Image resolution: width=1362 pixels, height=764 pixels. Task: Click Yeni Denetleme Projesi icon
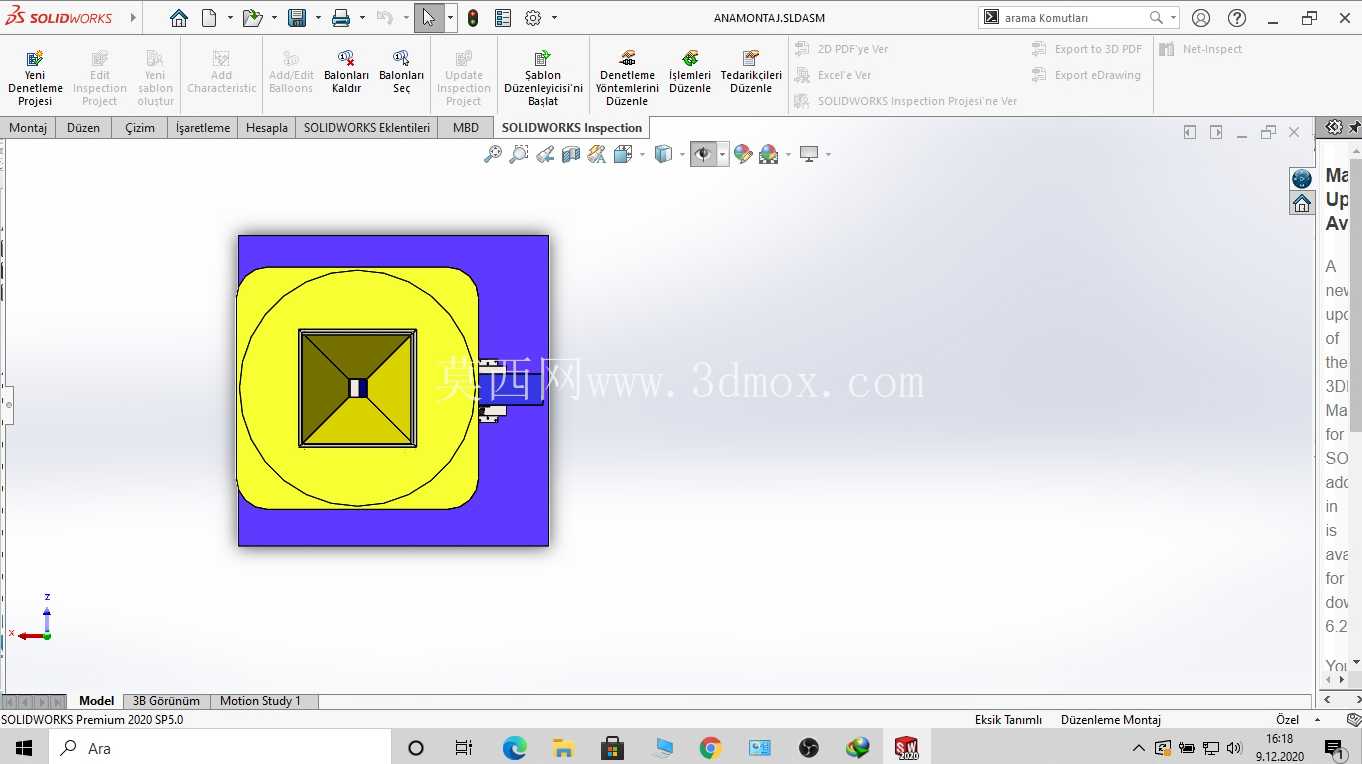35,78
